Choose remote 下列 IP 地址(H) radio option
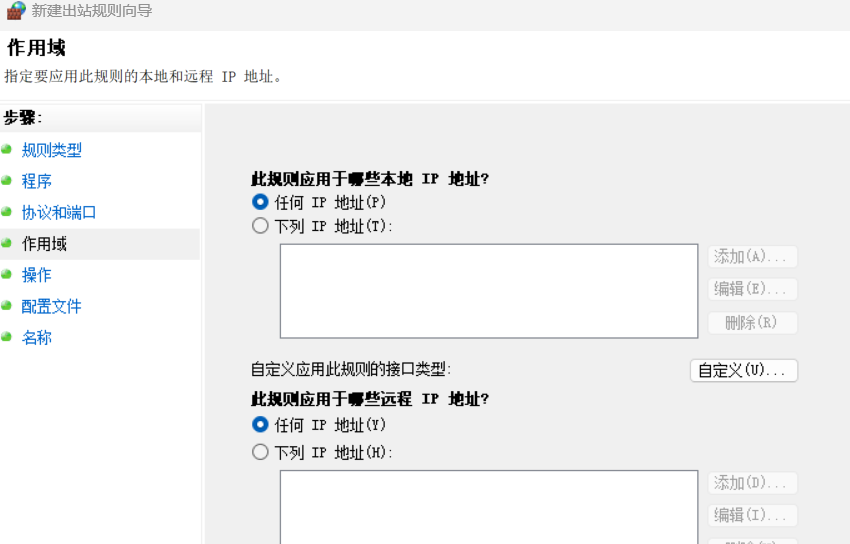Screen dimensions: 850x544 coord(261,452)
